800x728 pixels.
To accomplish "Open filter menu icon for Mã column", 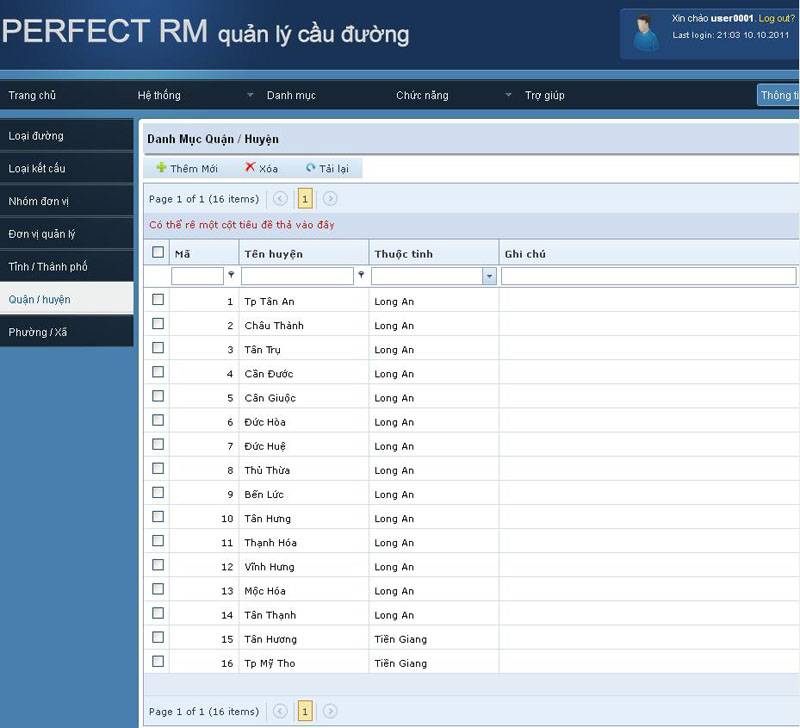I will tap(231, 274).
